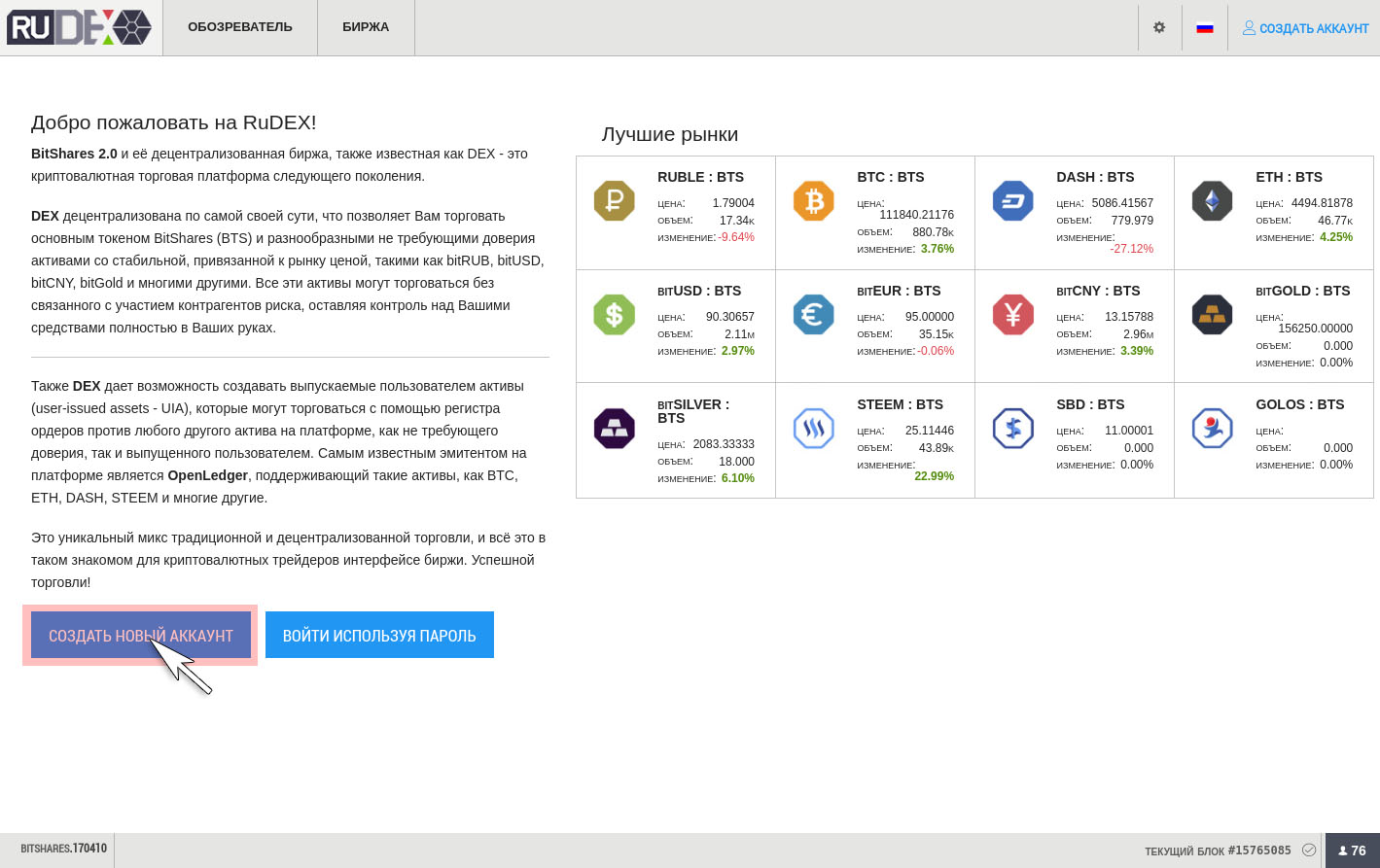Screen dimensions: 1380x868
Task: Click СОЗДАТЬ АККАУНТ link in header
Action: click(1305, 28)
